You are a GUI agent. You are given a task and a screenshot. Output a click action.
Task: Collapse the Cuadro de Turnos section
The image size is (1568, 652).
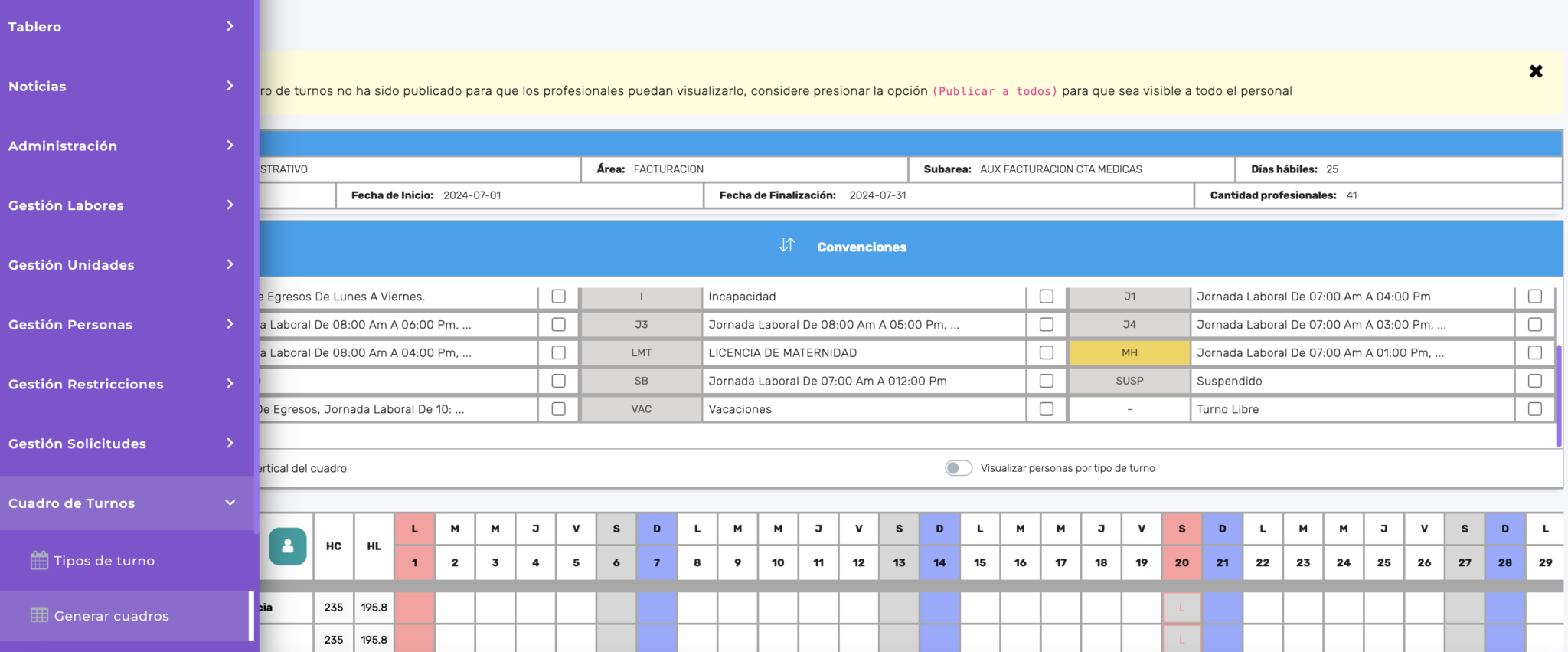(230, 503)
